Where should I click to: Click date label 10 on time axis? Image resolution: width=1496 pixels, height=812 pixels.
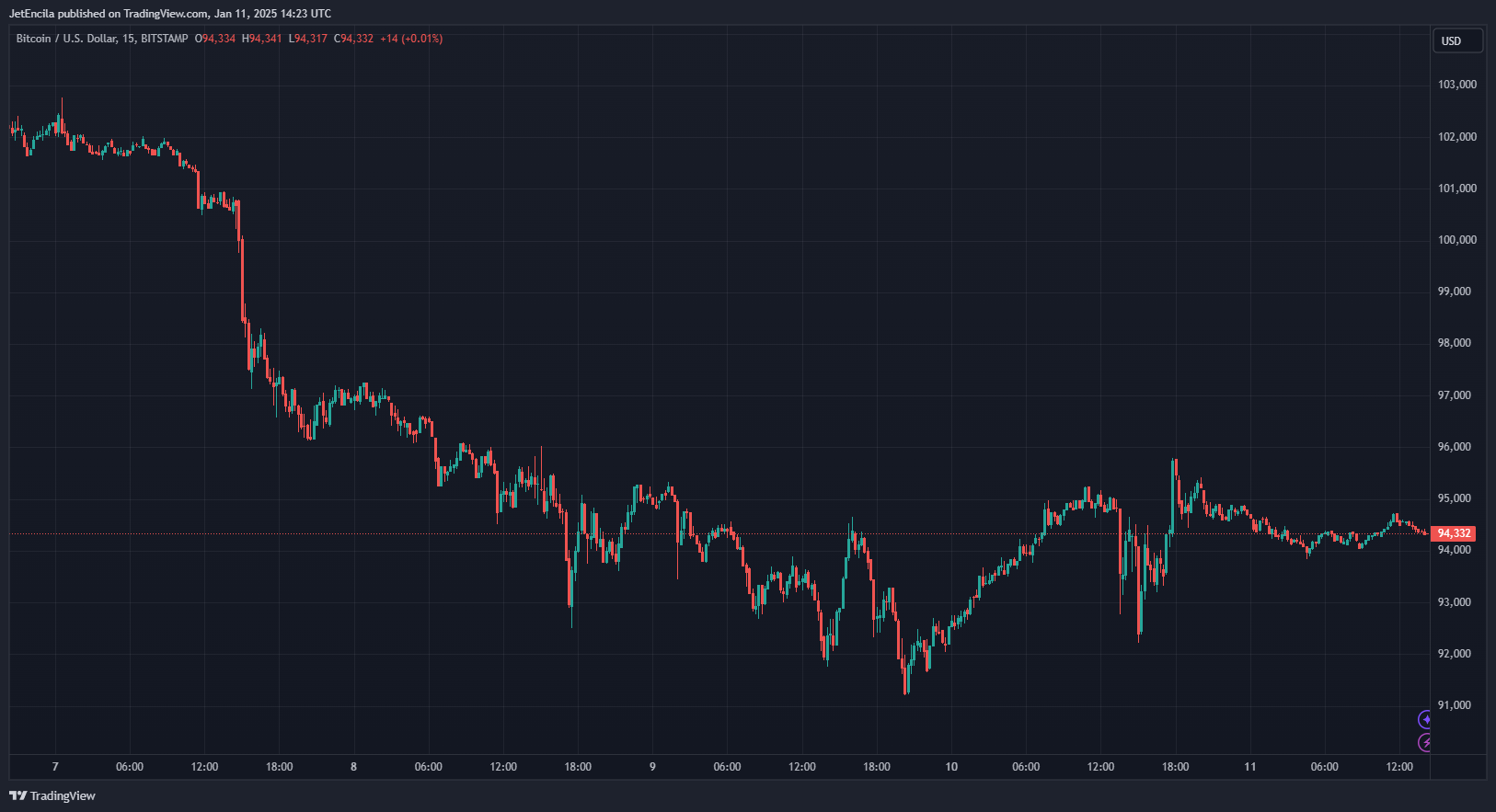tap(951, 767)
